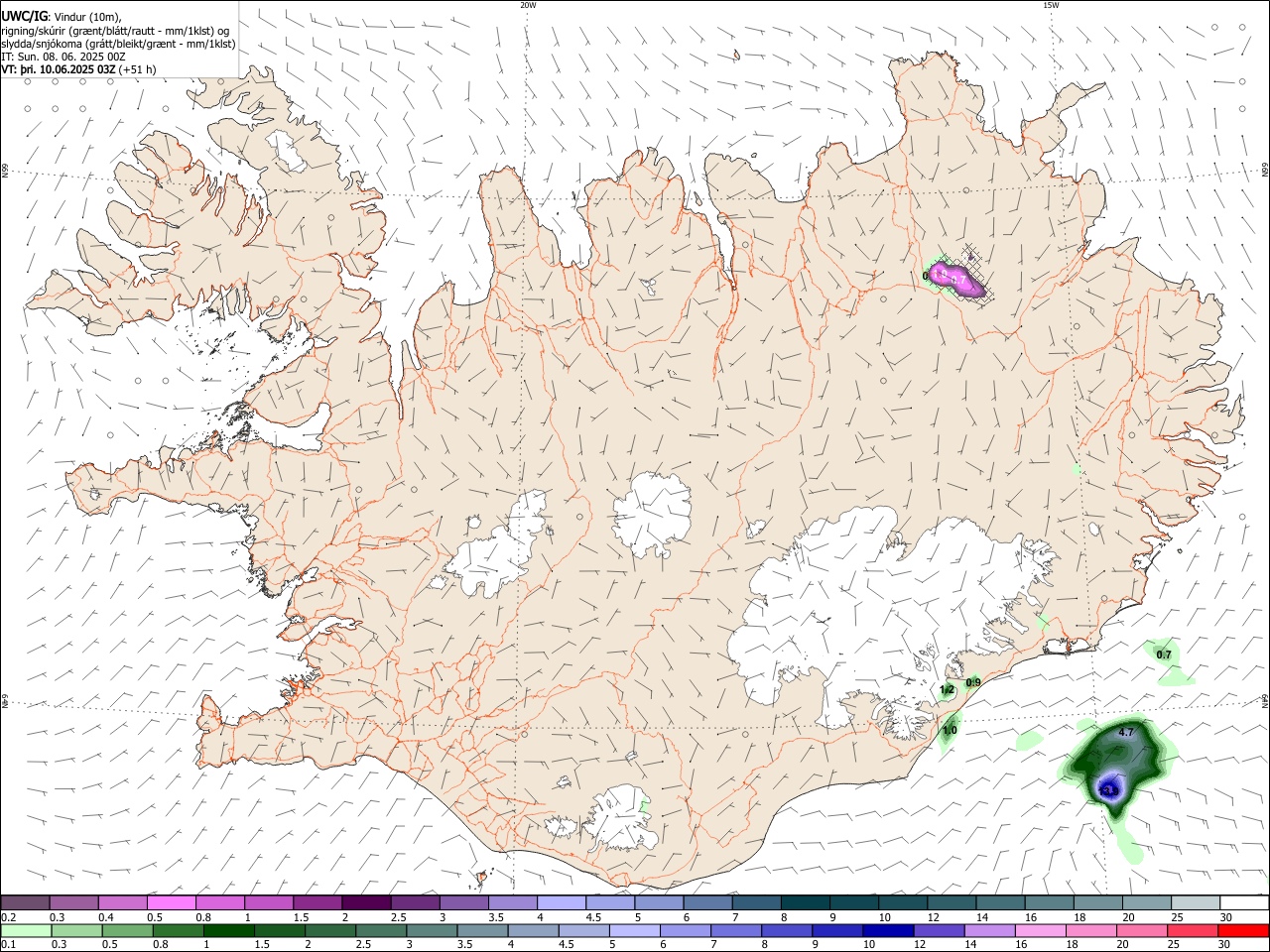Click the '20W' longitude label
Viewport: 1270px width, 952px height.
528,5
